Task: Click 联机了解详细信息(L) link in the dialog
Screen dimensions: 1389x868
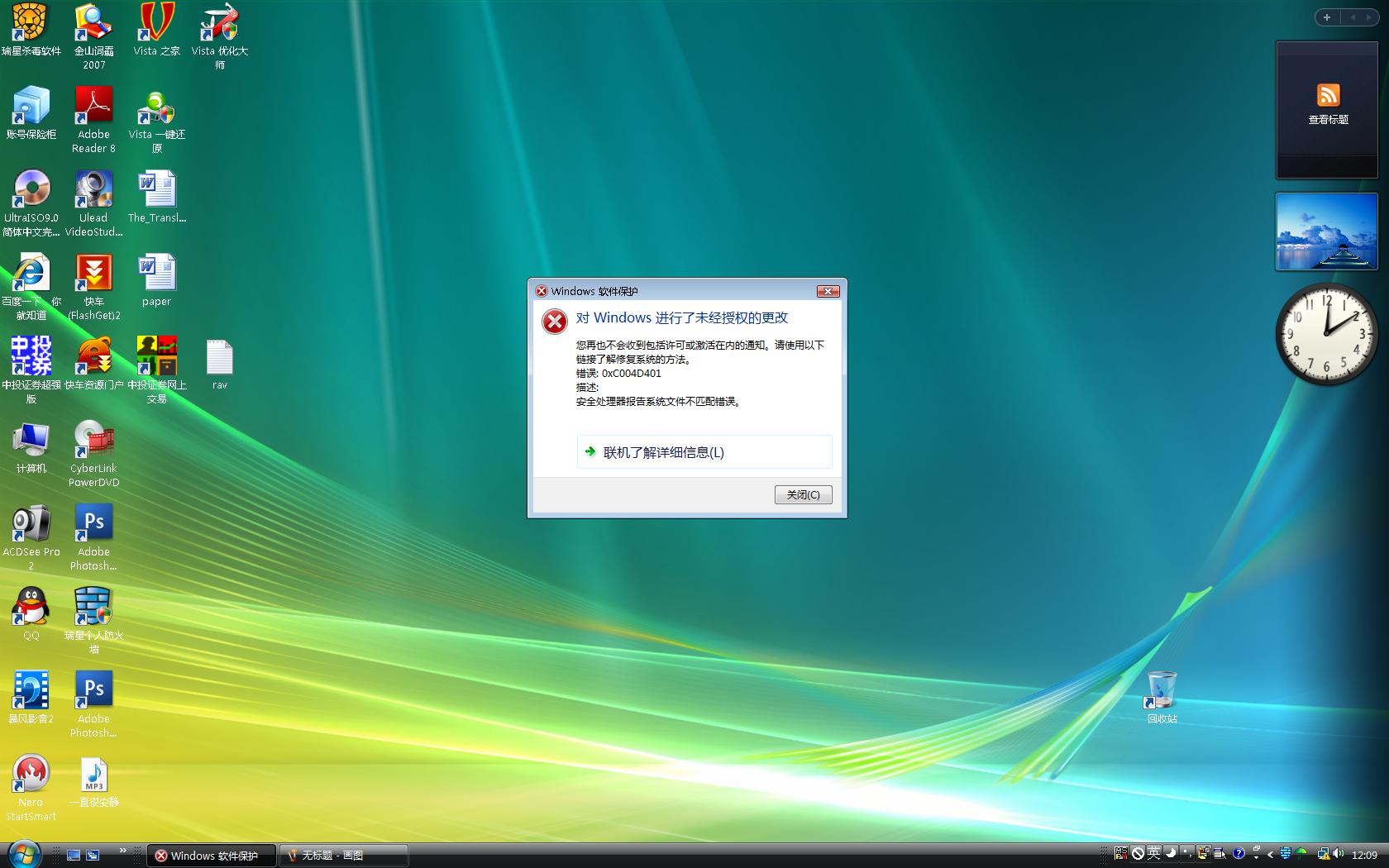Action: point(704,452)
